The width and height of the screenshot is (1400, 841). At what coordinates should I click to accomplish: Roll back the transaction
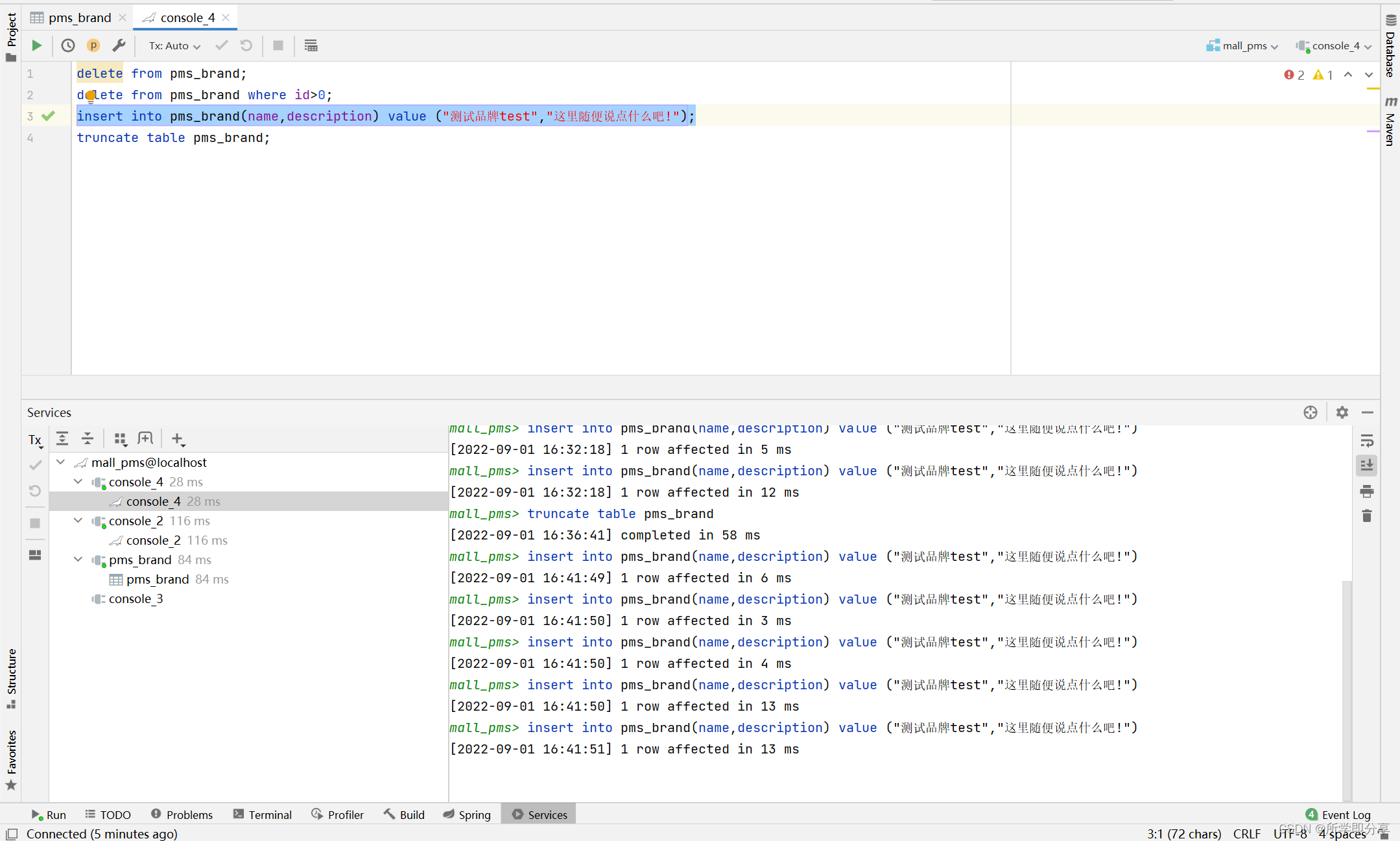245,45
